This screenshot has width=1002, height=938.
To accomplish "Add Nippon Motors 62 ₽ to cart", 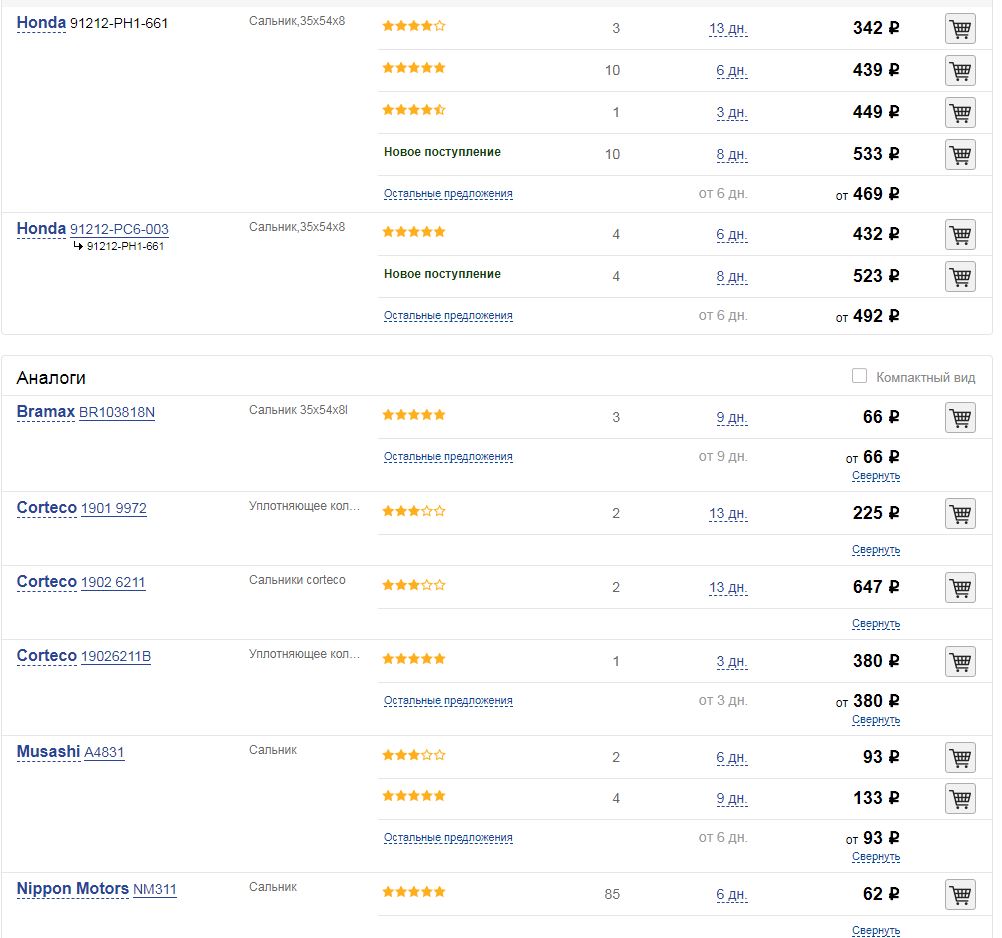I will [960, 895].
